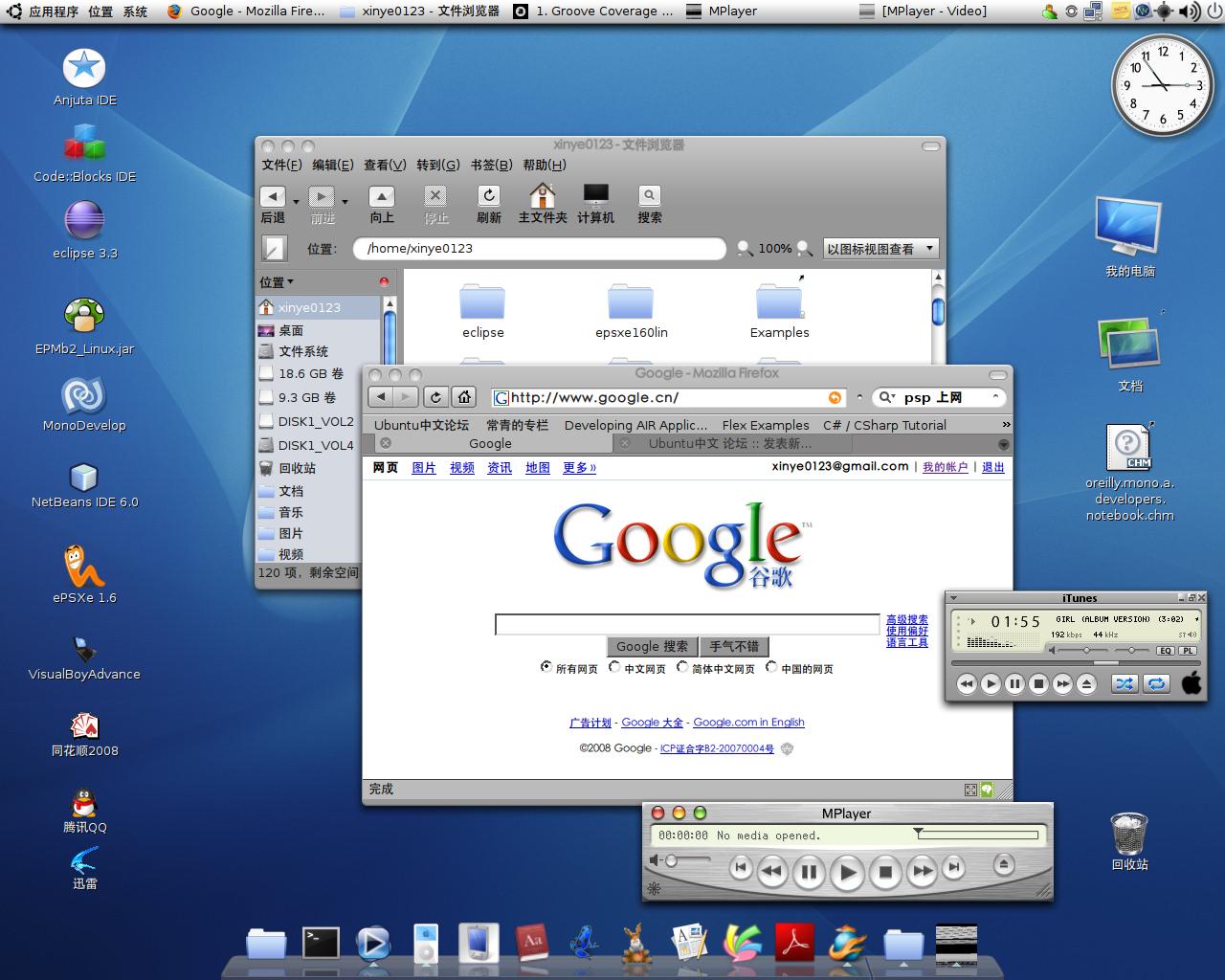Toggle the EQ button in iTunes player
This screenshot has height=980, width=1225.
[x=1165, y=651]
